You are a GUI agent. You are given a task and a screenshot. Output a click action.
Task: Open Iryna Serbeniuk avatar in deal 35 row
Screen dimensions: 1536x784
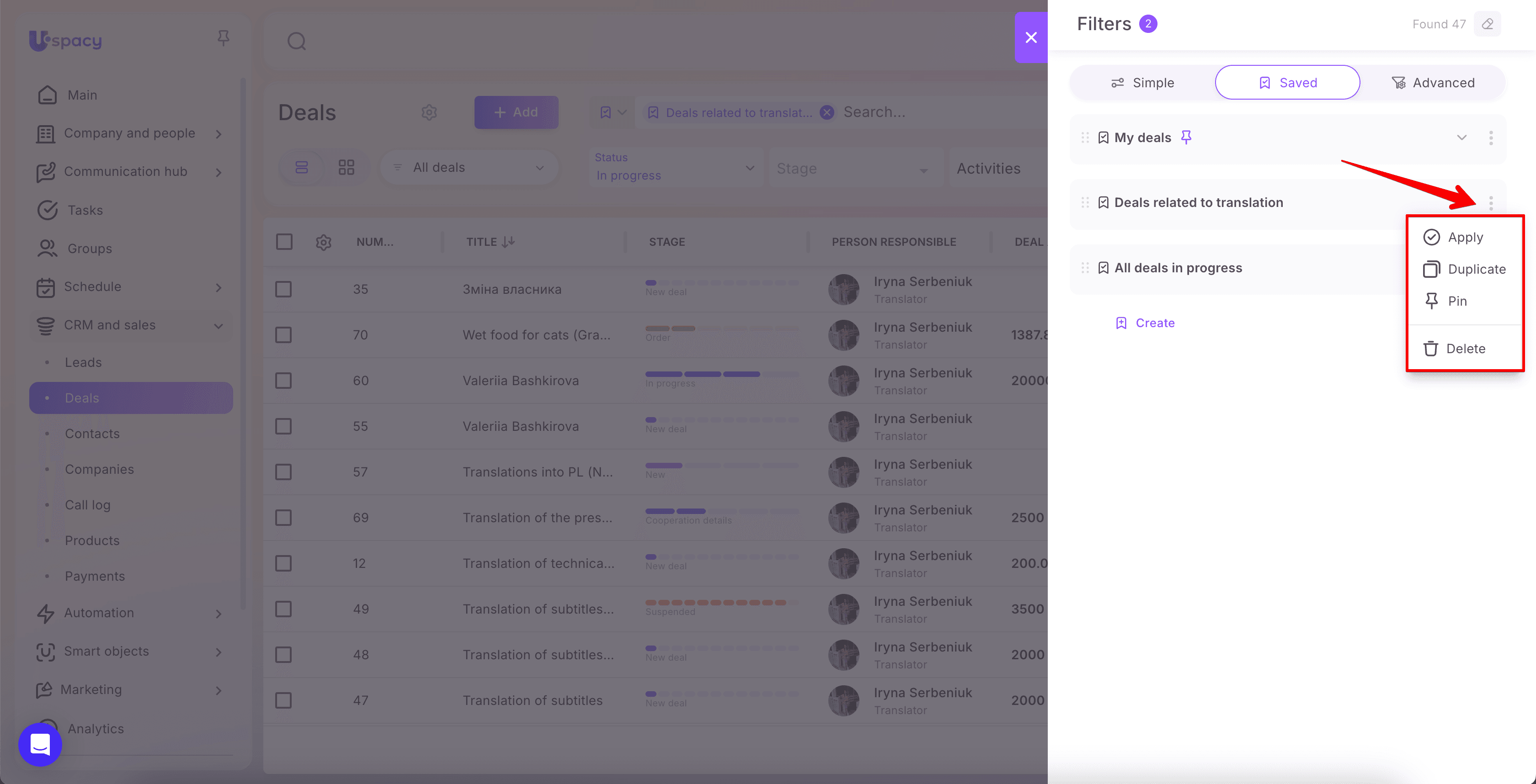click(844, 290)
